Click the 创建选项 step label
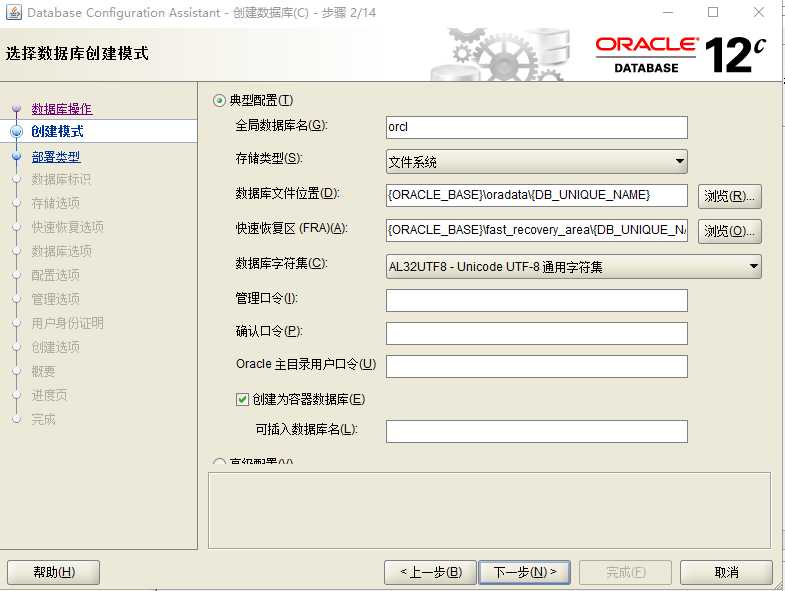Screen dimensions: 785x591 [x=56, y=347]
